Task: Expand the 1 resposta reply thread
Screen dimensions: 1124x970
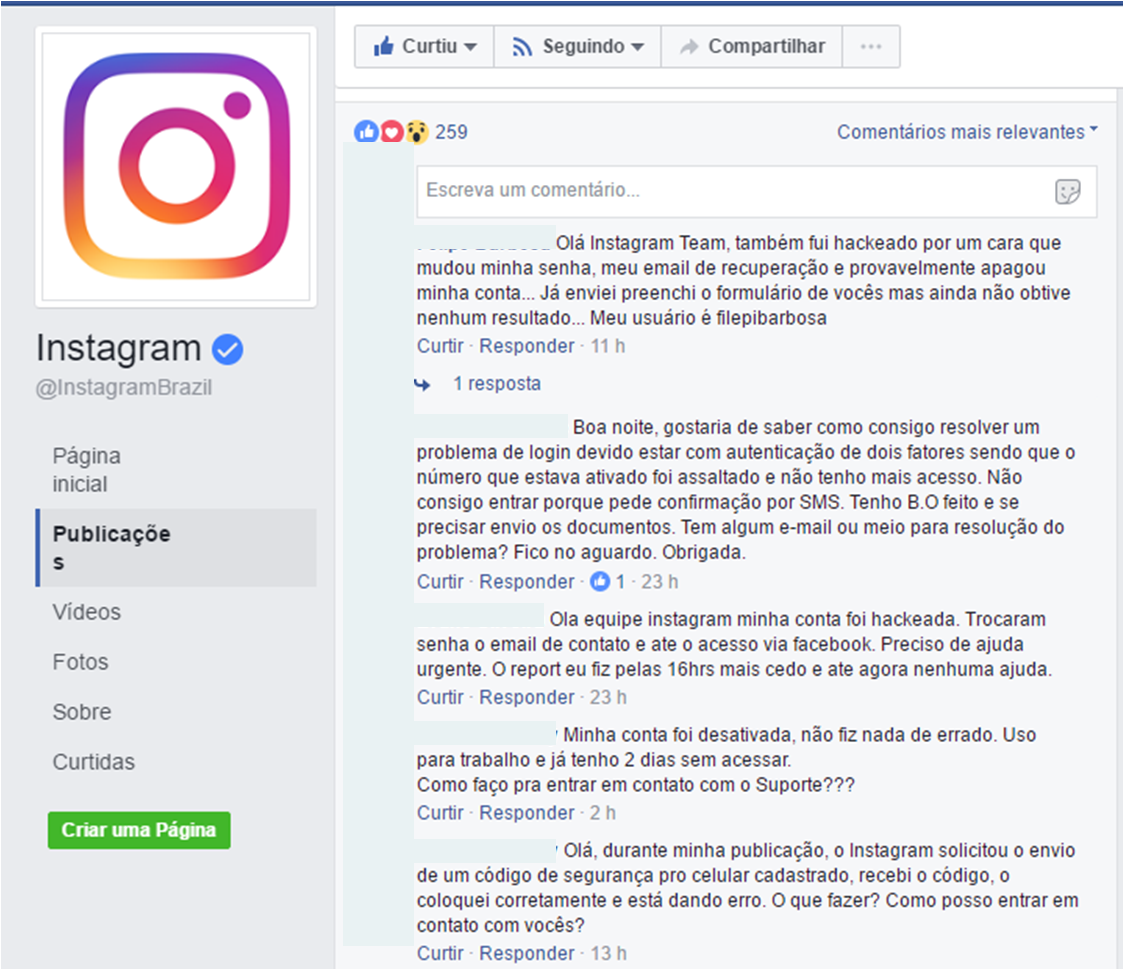Action: 497,384
